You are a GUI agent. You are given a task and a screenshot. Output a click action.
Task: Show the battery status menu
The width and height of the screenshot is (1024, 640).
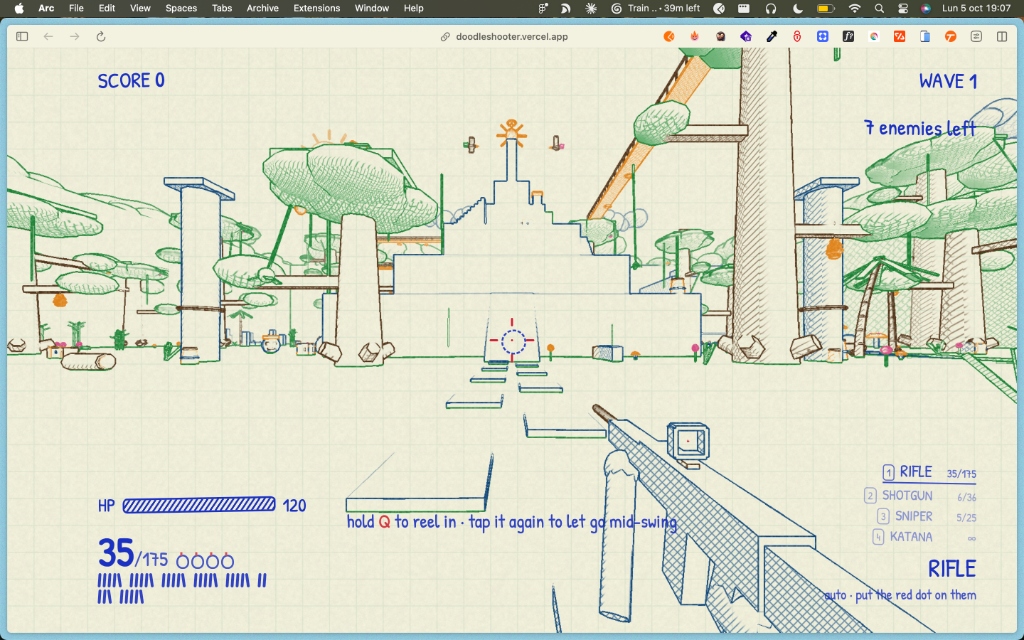pos(825,8)
